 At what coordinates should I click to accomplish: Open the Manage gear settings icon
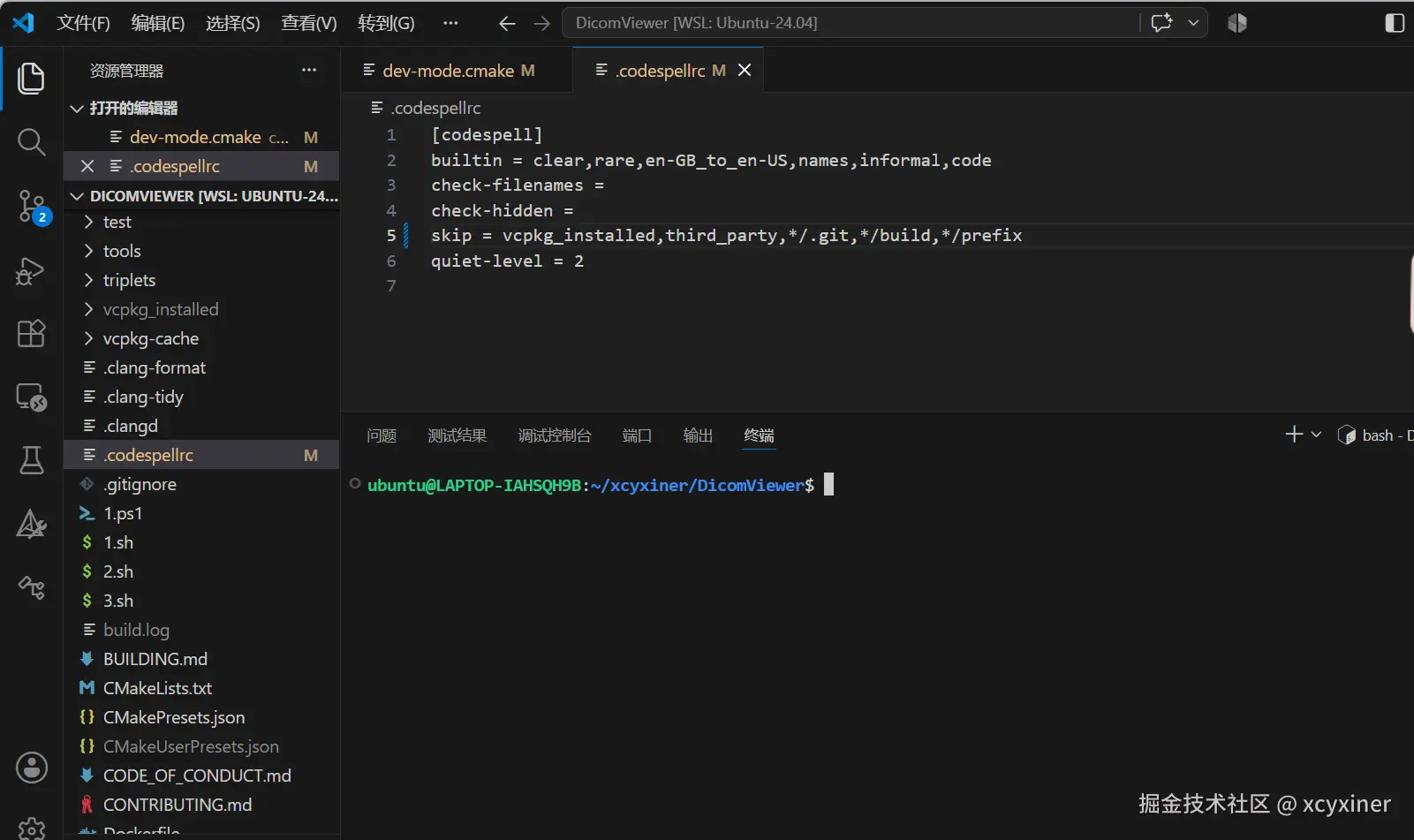click(32, 828)
